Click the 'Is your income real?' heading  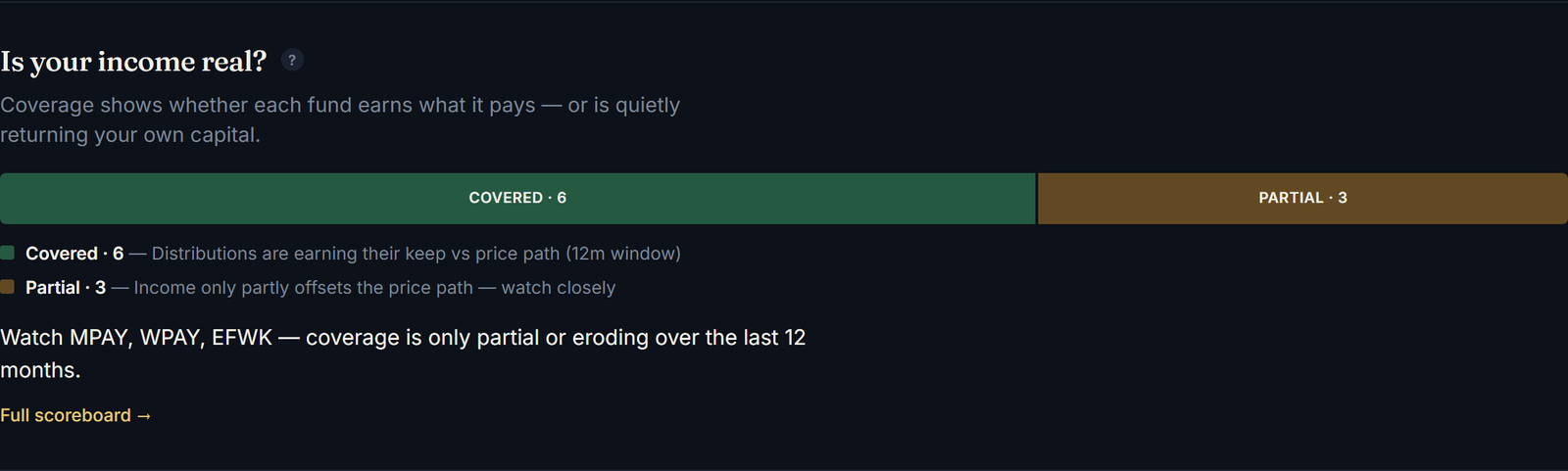coord(133,61)
